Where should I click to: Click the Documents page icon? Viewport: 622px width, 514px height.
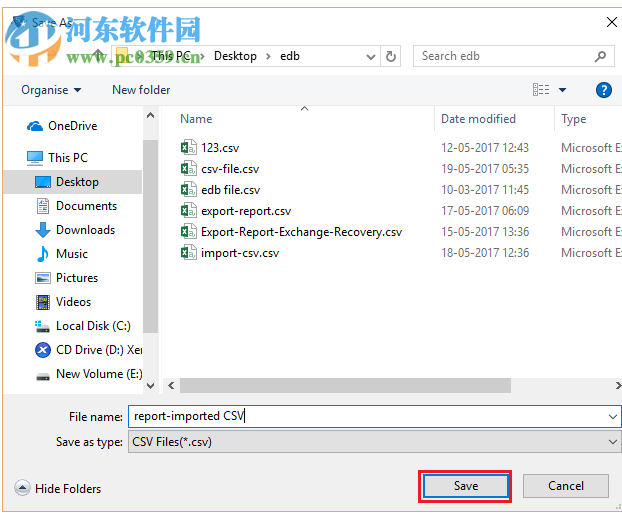coord(43,206)
